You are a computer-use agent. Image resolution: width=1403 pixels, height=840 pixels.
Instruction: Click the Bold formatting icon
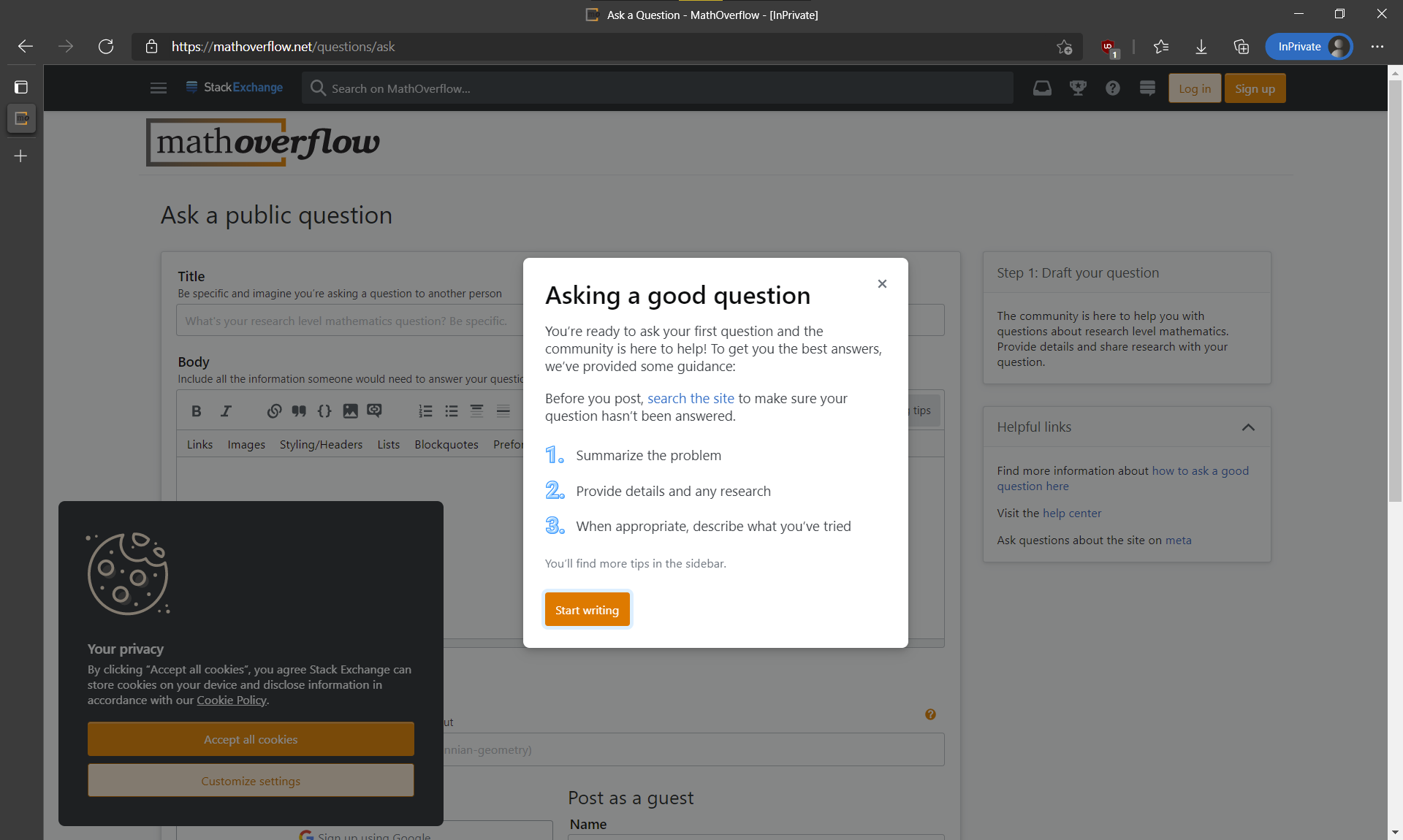[x=197, y=410]
